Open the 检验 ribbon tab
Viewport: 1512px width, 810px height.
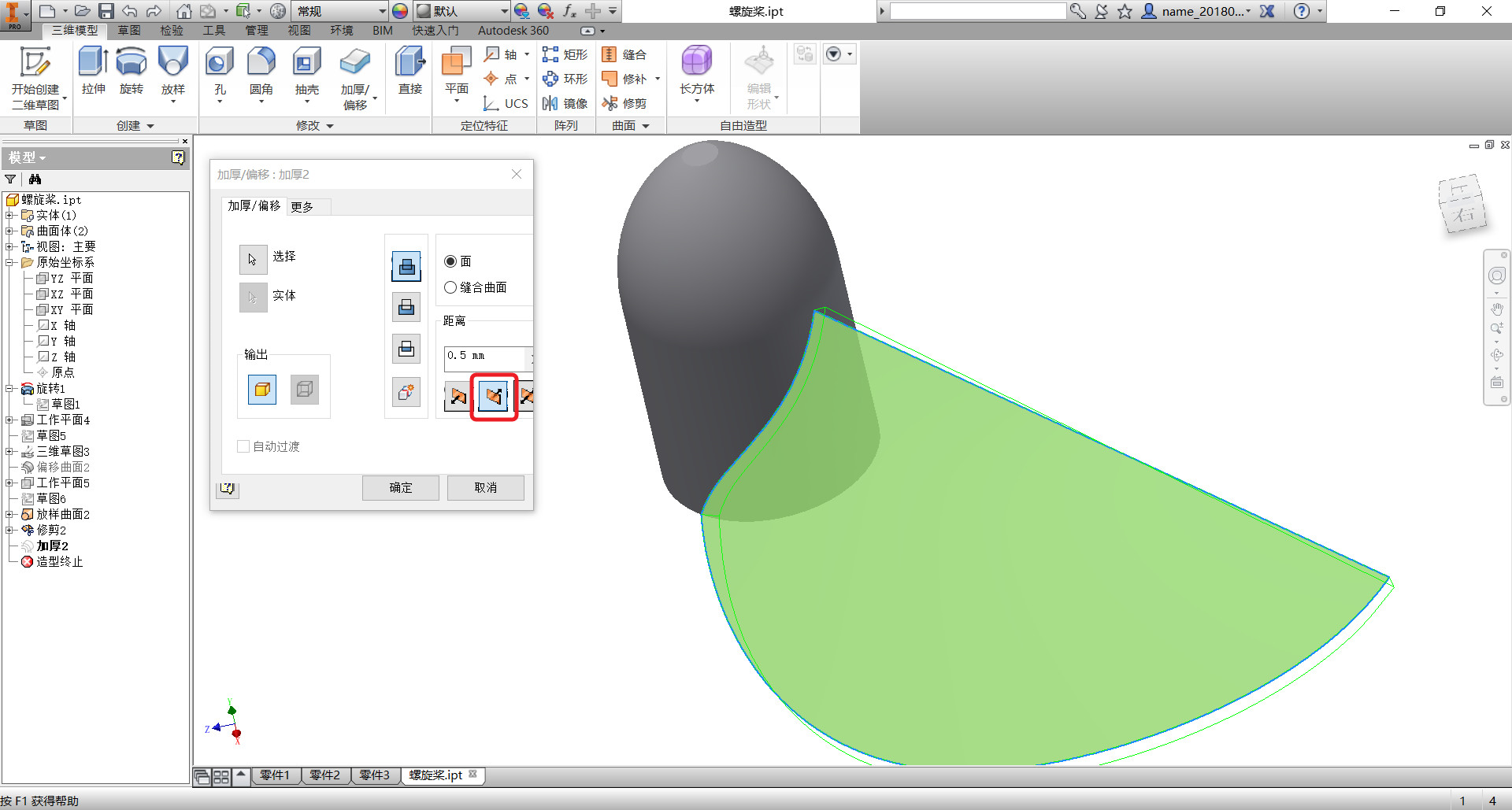coord(172,30)
